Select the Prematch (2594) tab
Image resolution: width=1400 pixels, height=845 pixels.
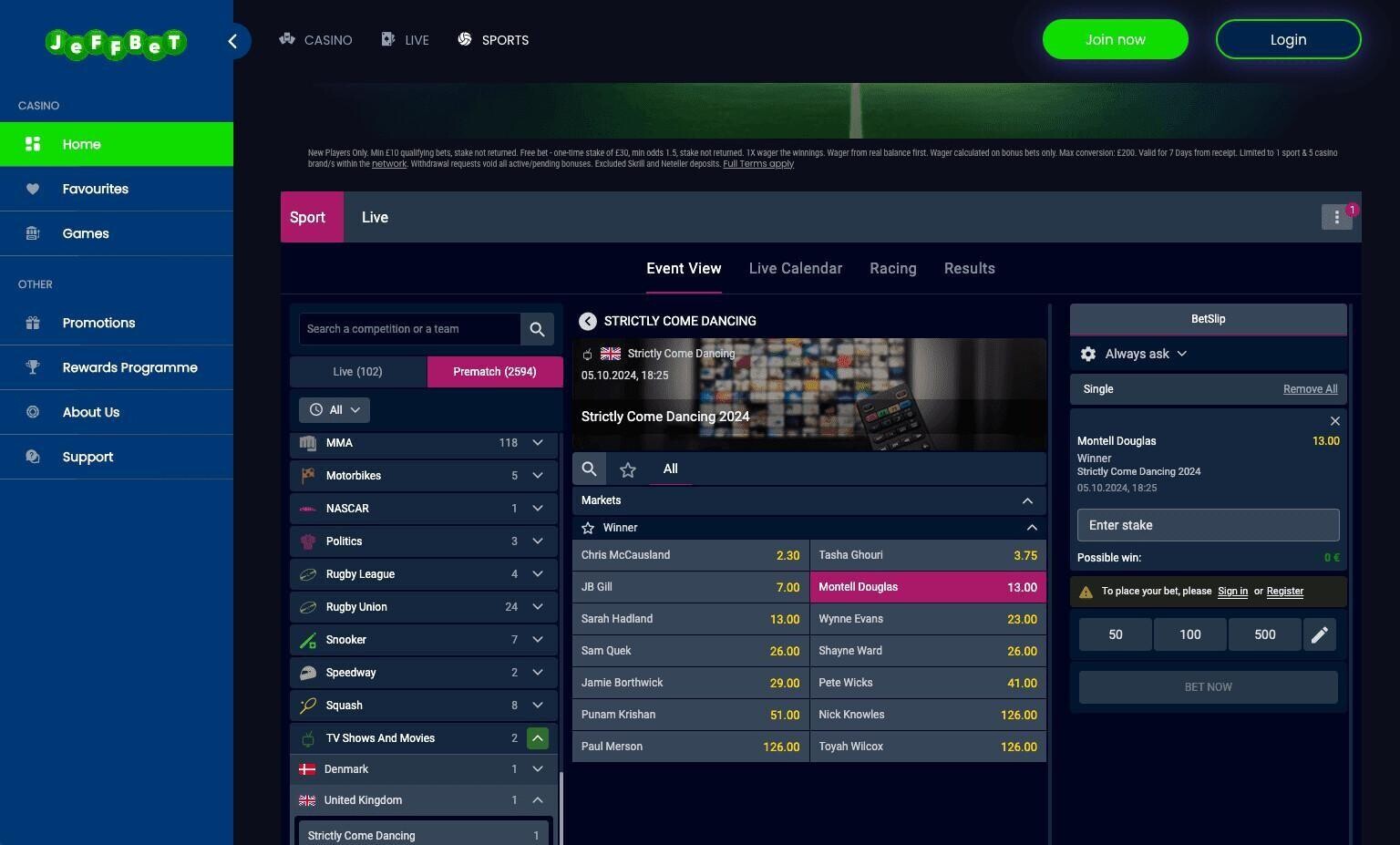click(495, 372)
